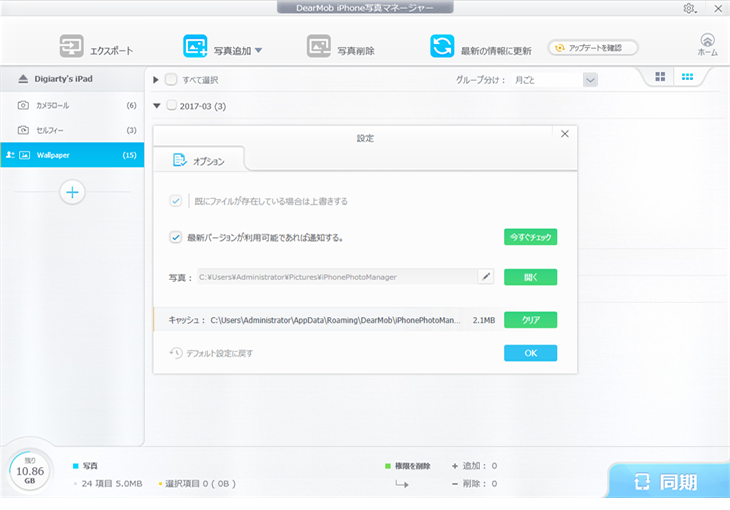The image size is (730, 510).
Task: Switch to large grid view icon
Action: [x=660, y=77]
